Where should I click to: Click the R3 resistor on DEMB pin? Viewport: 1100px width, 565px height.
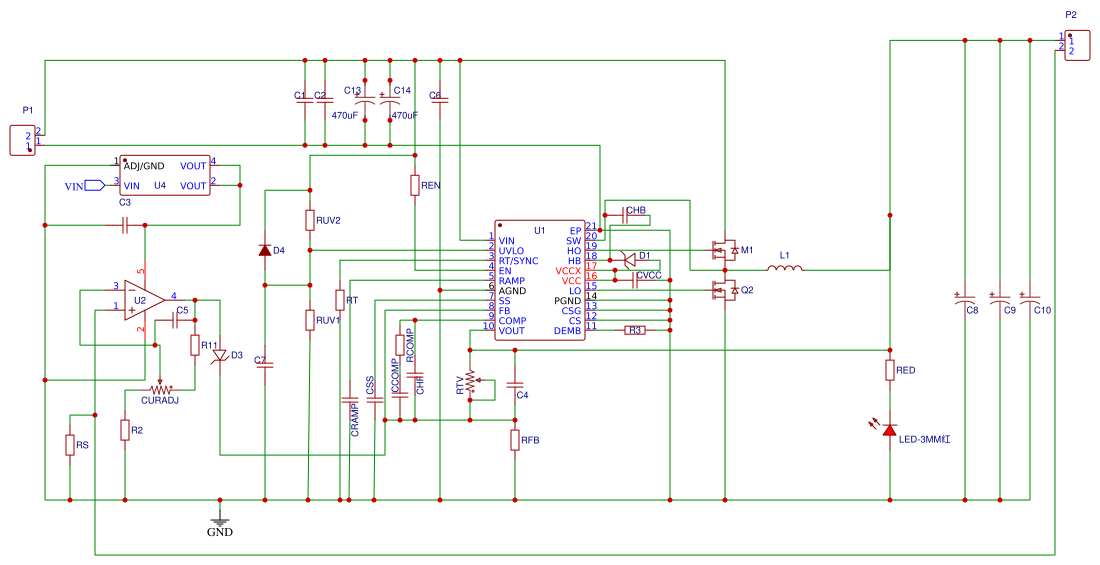(633, 330)
